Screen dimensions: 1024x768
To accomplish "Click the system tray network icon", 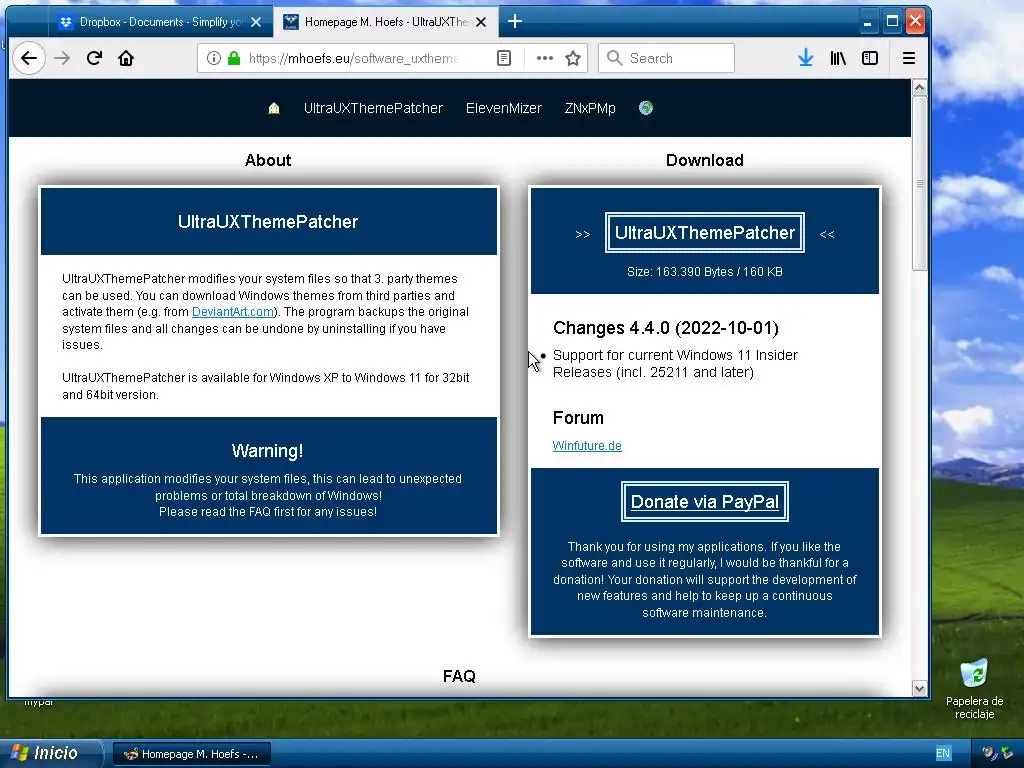I will 1008,754.
